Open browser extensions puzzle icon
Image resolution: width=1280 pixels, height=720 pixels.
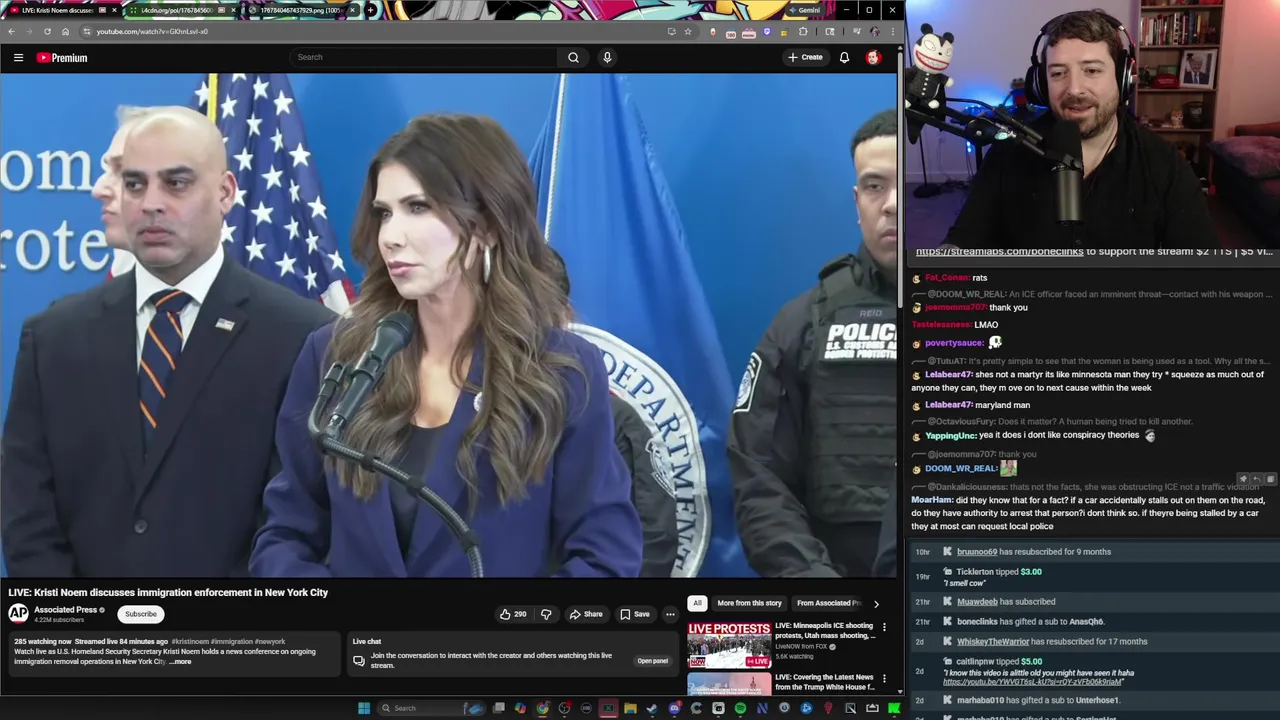(x=802, y=31)
